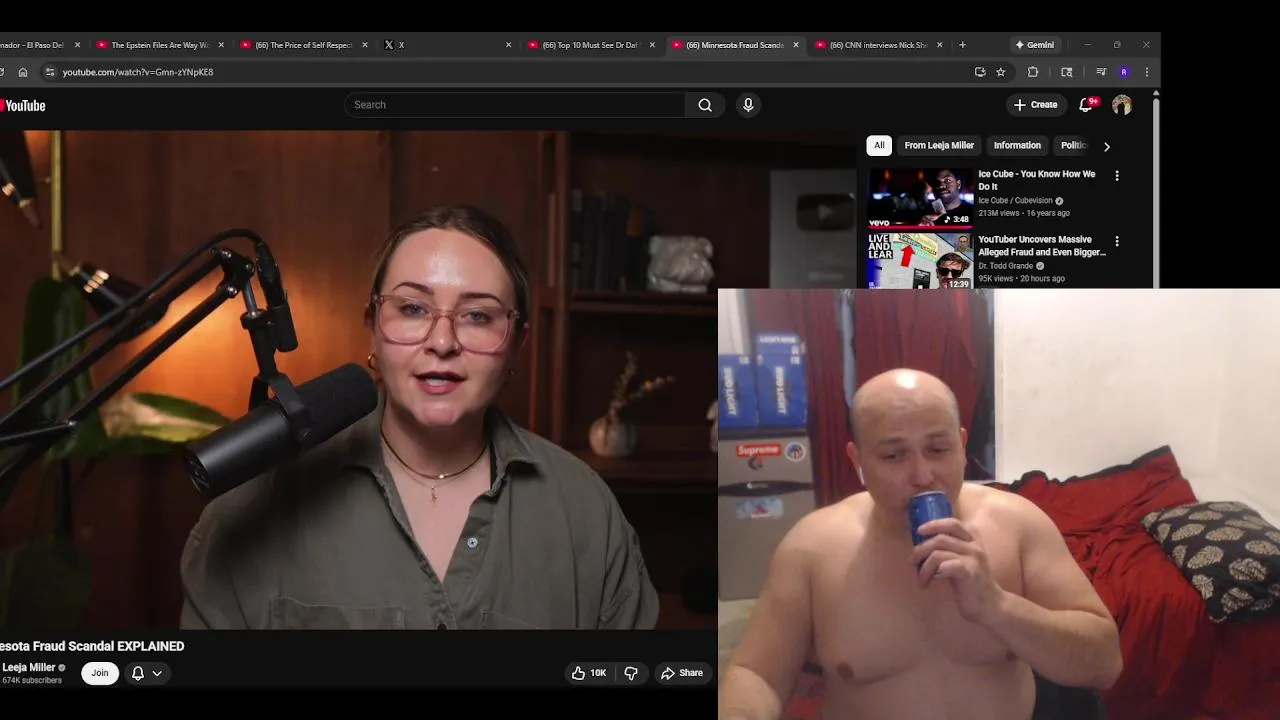Close the CNN interviews tab
This screenshot has width=1280, height=720.
click(x=939, y=45)
